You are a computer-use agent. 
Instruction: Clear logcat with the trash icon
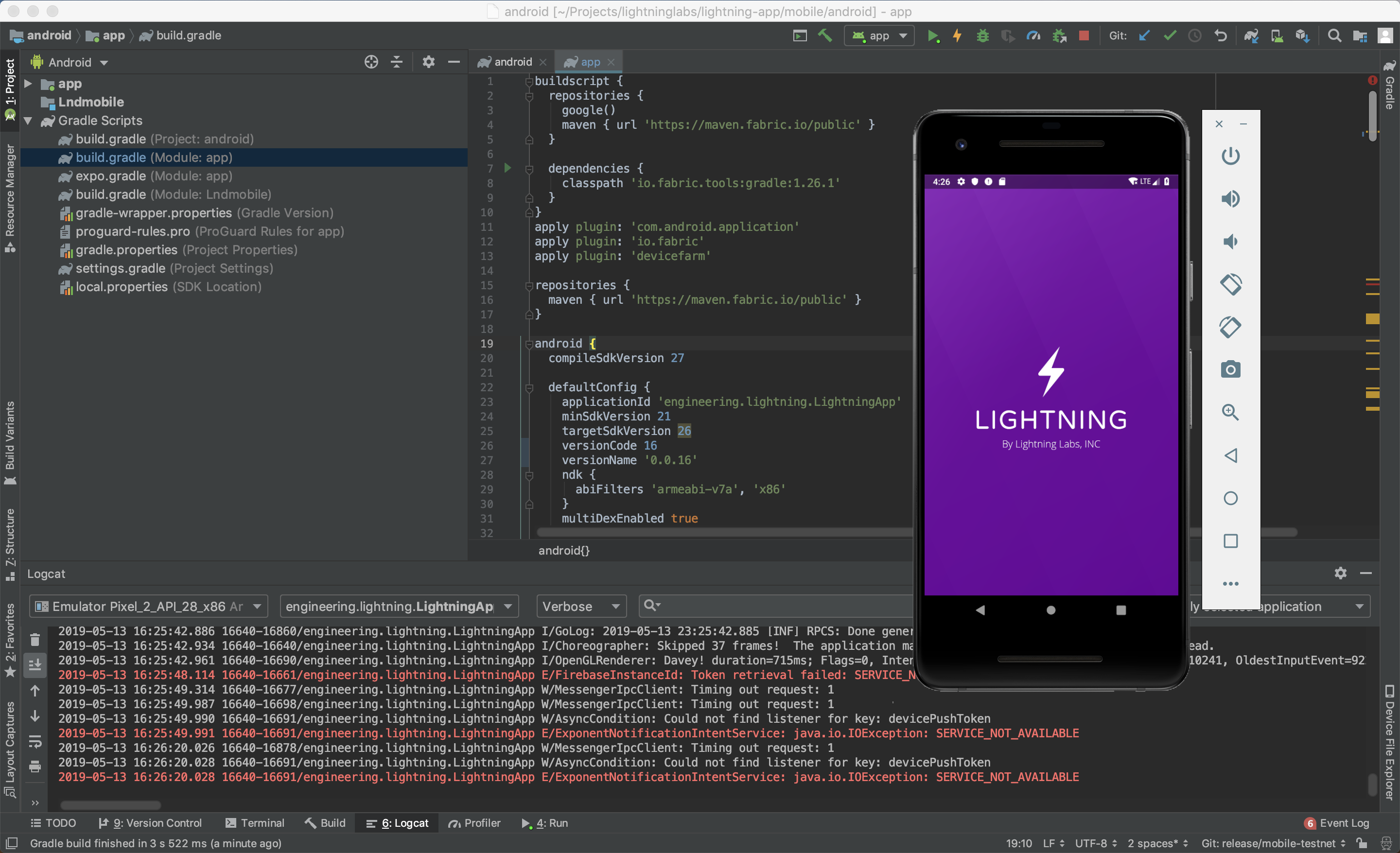tap(35, 640)
